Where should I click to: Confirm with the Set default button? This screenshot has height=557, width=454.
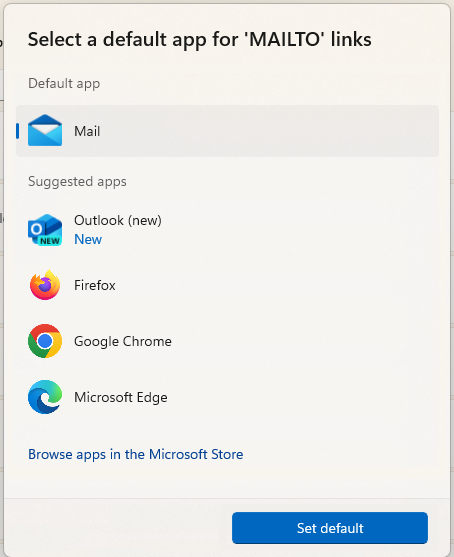330,528
